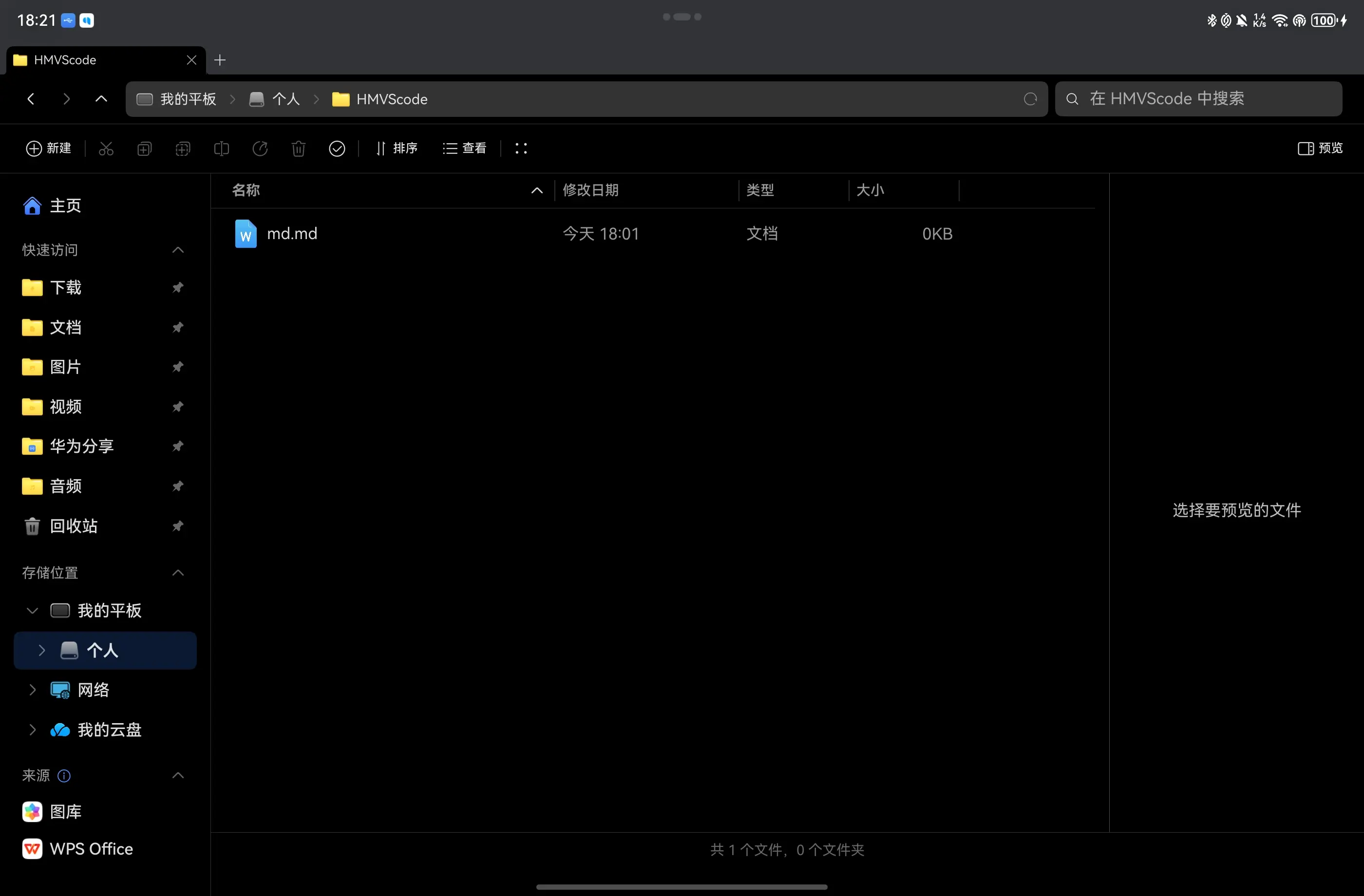Go back with the left arrow
Image resolution: width=1364 pixels, height=896 pixels.
click(x=31, y=99)
